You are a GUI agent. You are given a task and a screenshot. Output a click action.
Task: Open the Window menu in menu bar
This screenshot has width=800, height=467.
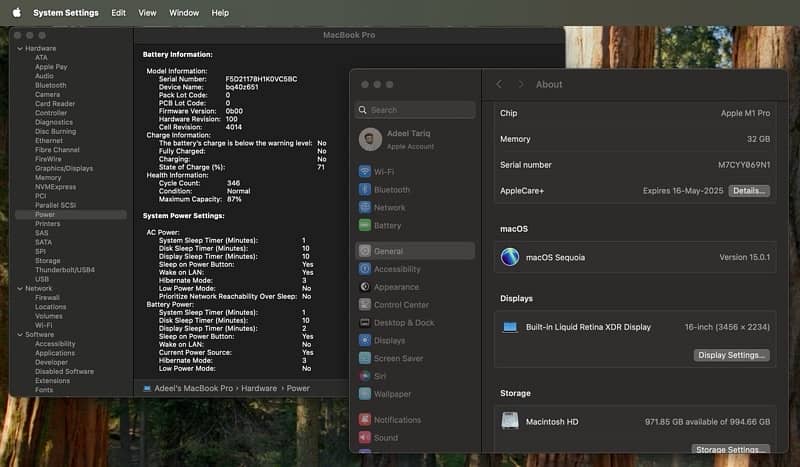[x=183, y=13]
